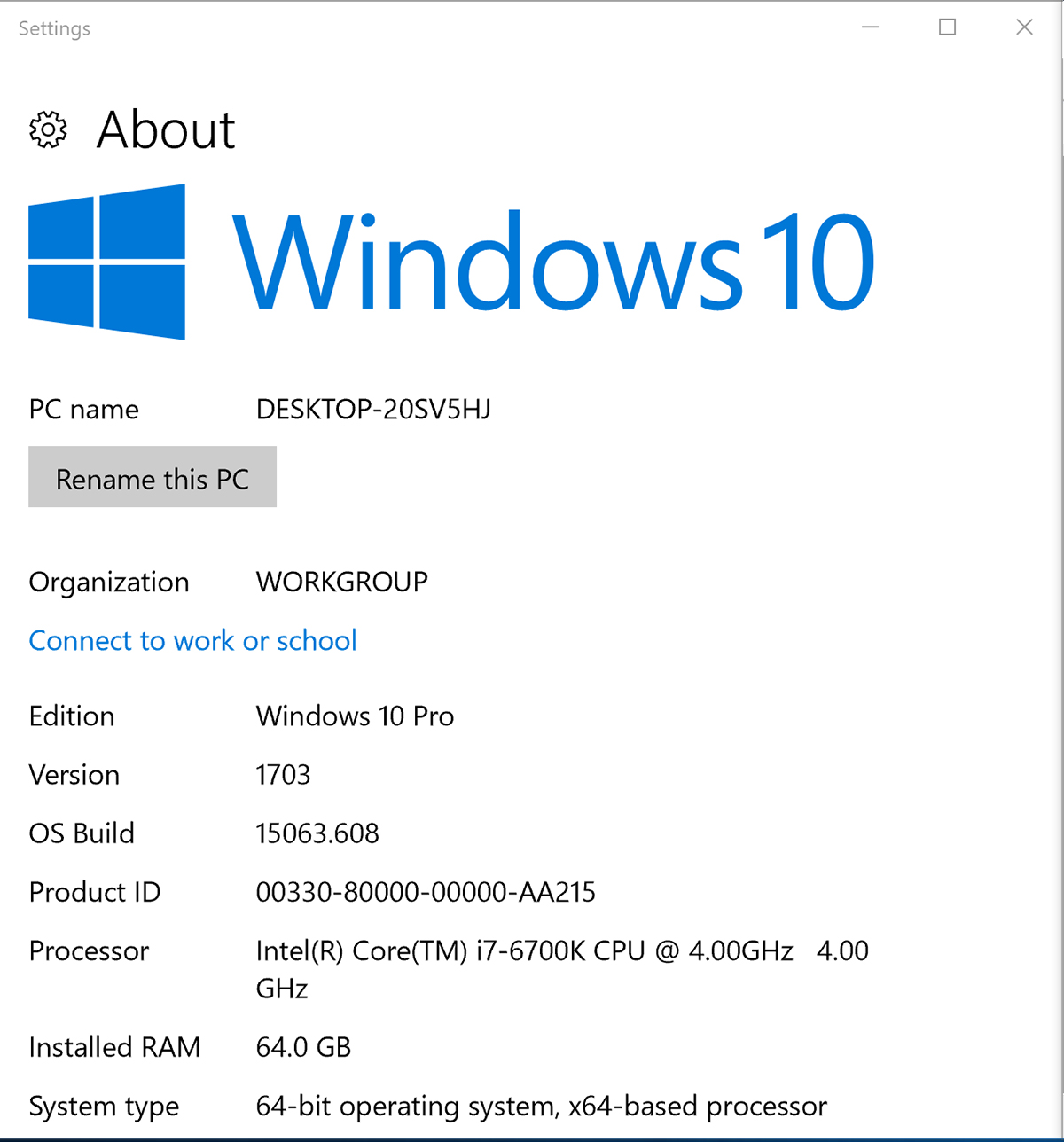Maximize the Settings window

point(947,27)
